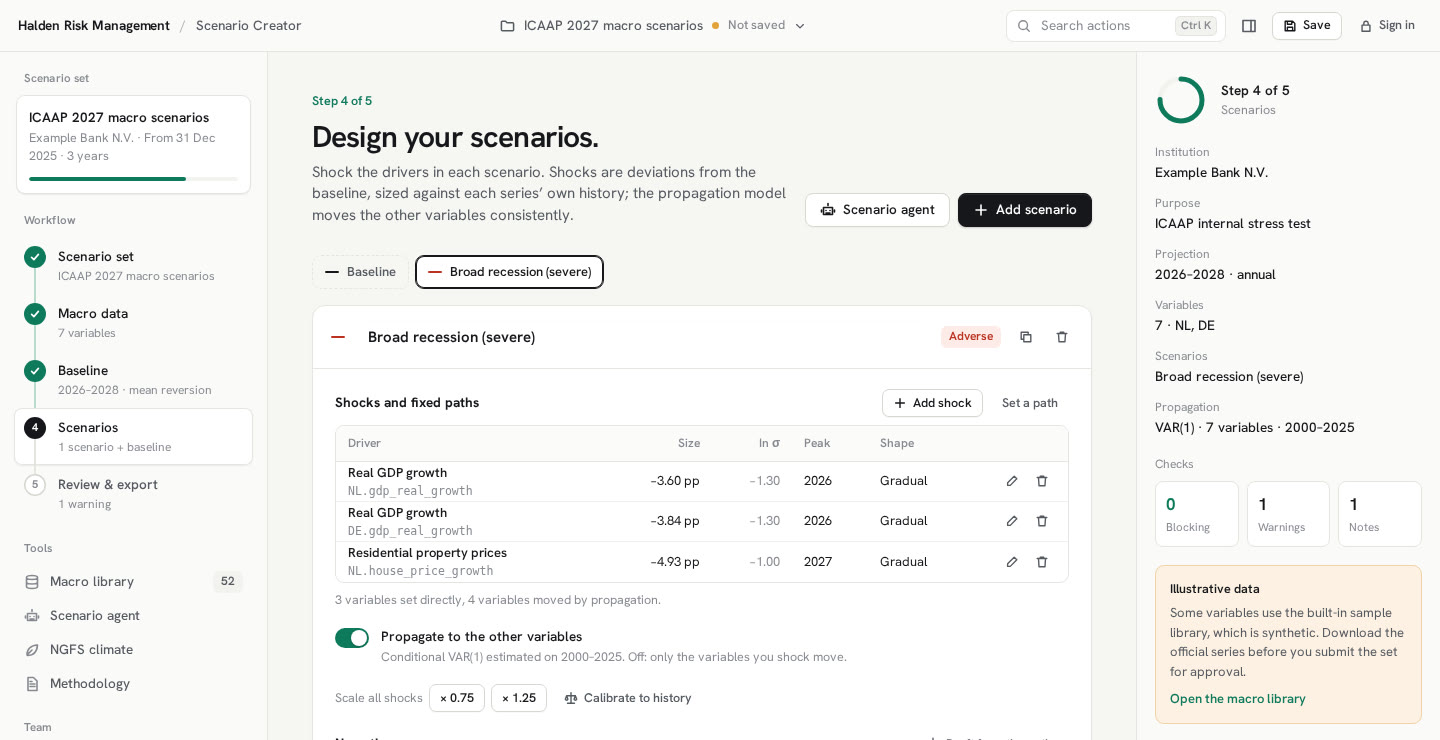Remove the DE.gdp_real_growth shock
Viewport: 1440px width, 740px height.
[x=1042, y=521]
